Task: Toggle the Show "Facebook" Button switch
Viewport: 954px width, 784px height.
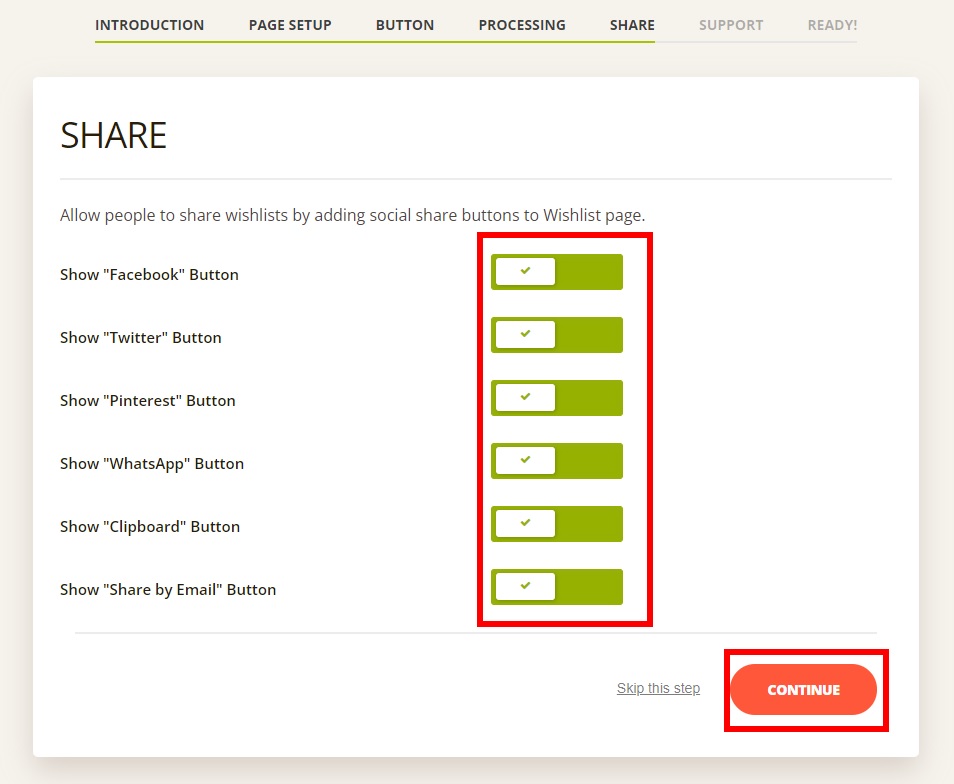Action: point(557,272)
